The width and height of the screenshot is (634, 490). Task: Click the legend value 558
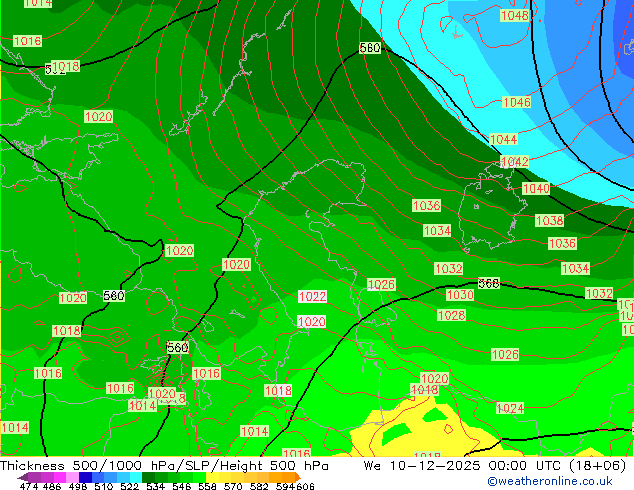coord(207,486)
